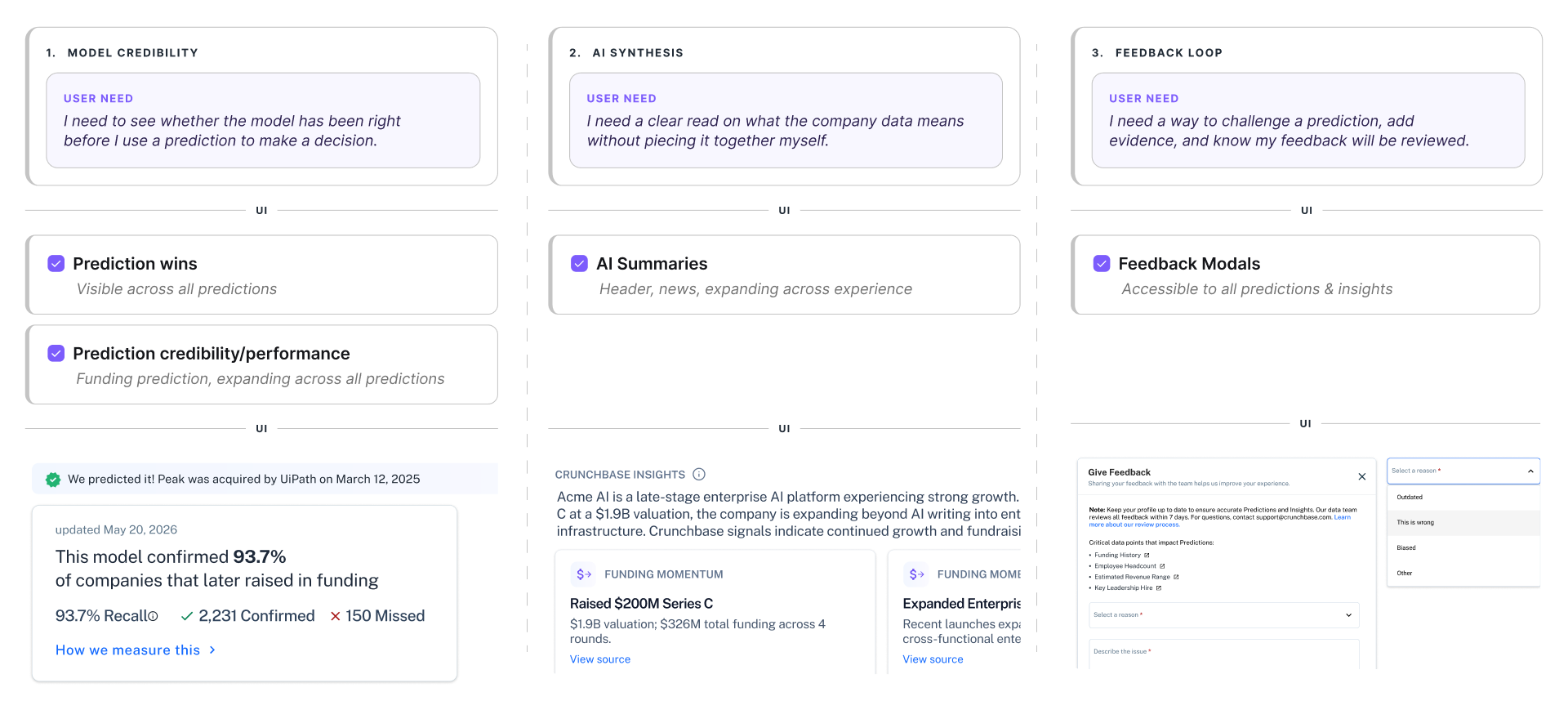The image size is (1568, 710).
Task: Click the 'MODEL CREDIBILITY' section heading
Action: 133,53
